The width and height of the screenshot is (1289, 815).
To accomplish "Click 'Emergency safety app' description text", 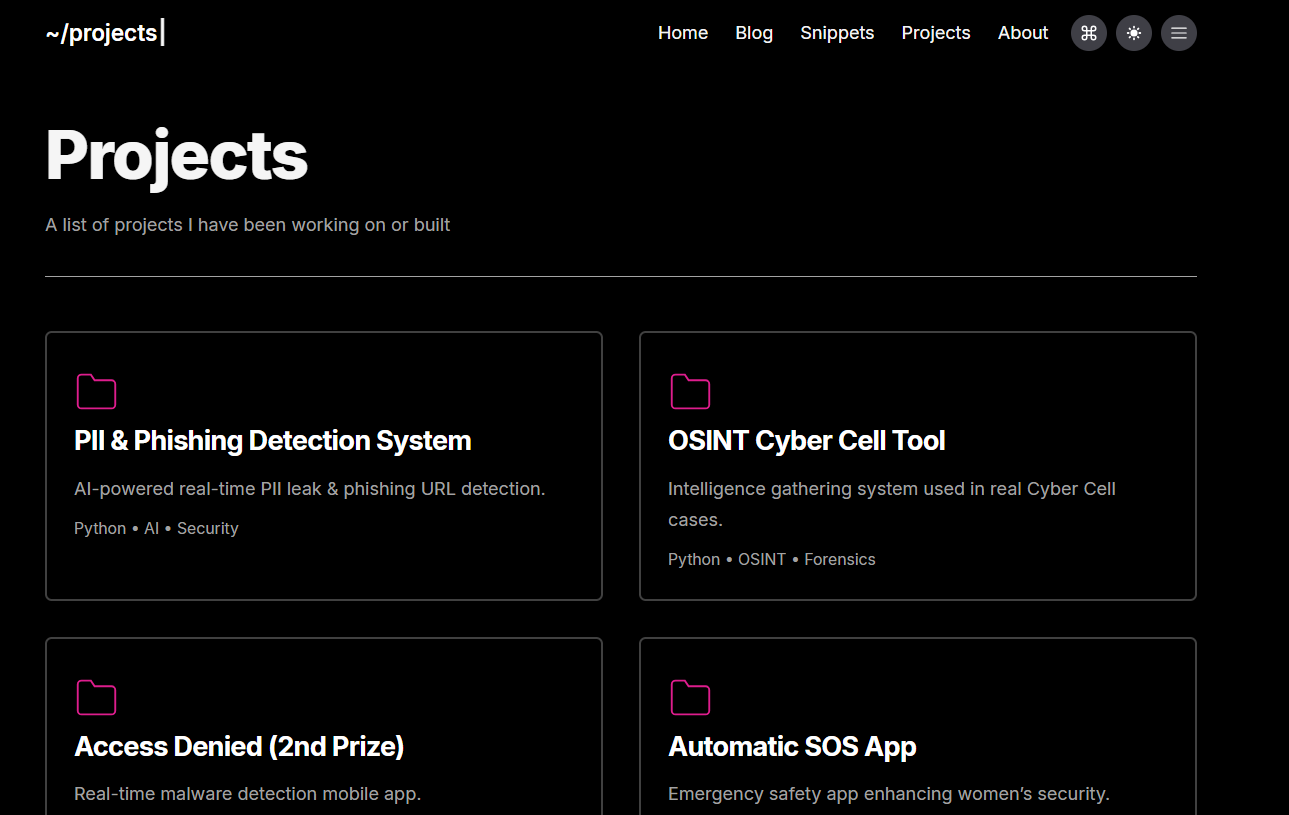I will click(889, 794).
